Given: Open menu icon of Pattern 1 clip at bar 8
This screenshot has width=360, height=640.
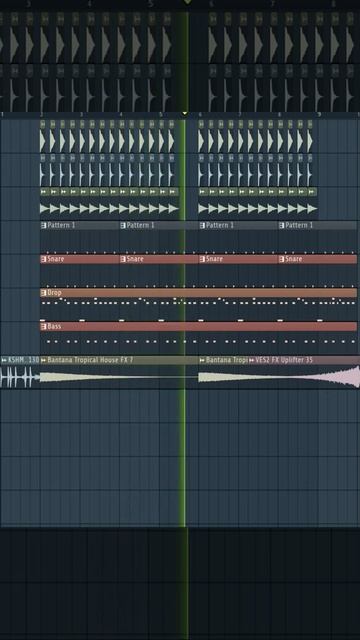Looking at the screenshot, I should click(x=281, y=225).
